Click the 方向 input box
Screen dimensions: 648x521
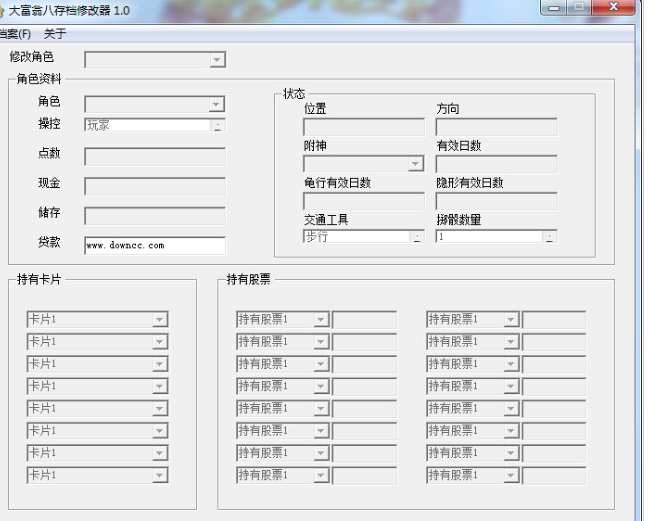(x=496, y=127)
